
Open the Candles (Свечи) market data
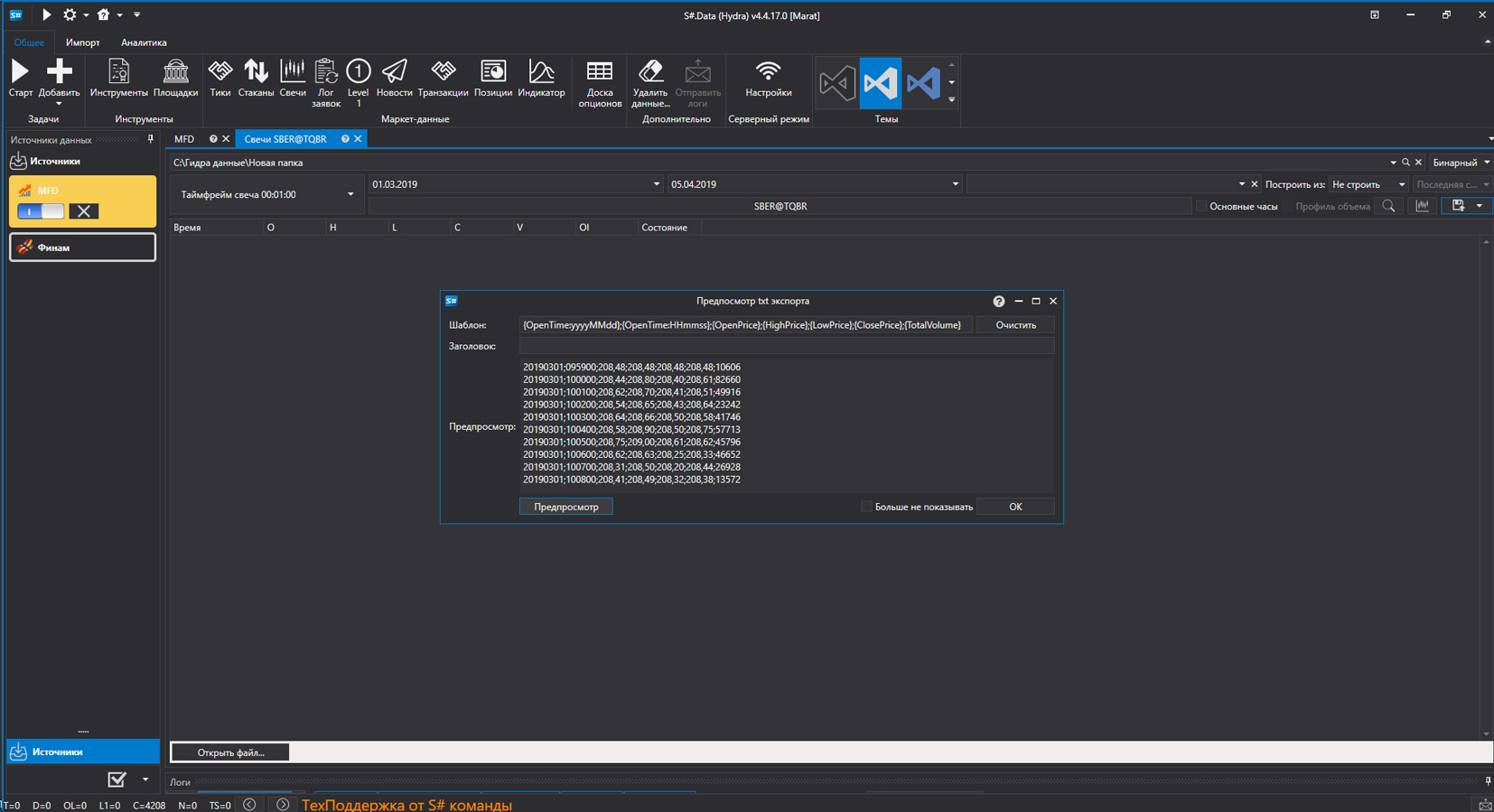point(292,79)
